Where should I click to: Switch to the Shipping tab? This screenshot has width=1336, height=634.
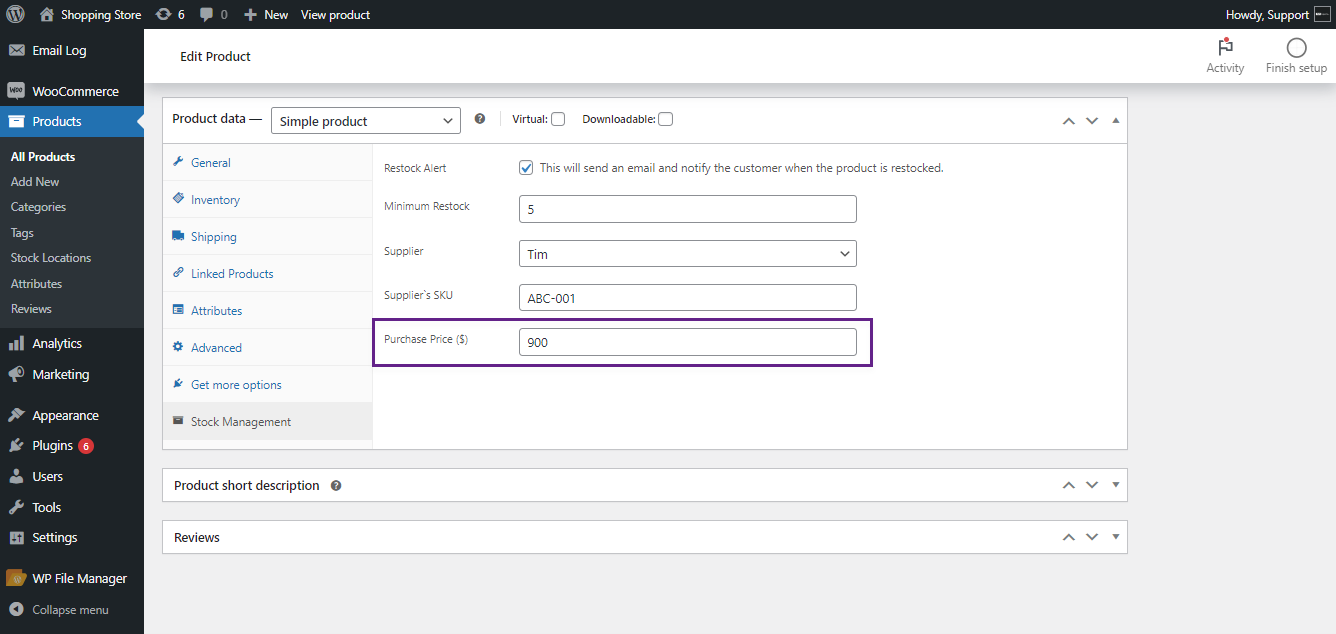[267, 236]
